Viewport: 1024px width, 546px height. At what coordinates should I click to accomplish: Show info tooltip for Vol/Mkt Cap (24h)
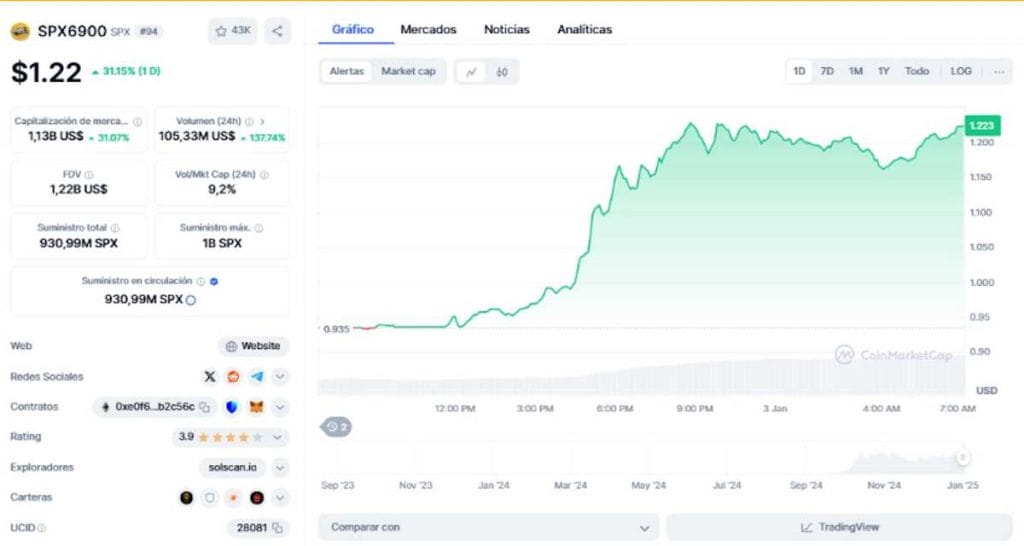264,174
